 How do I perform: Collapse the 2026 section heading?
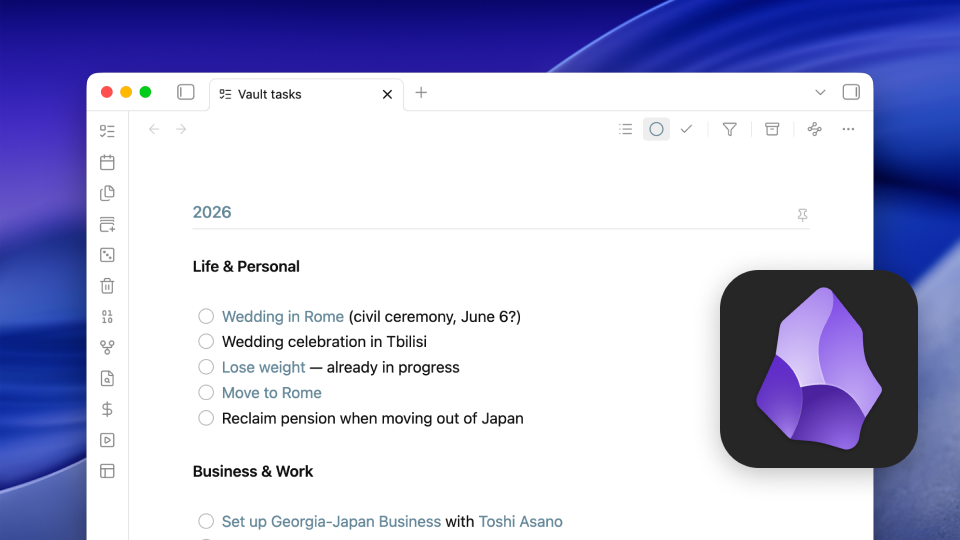click(212, 212)
